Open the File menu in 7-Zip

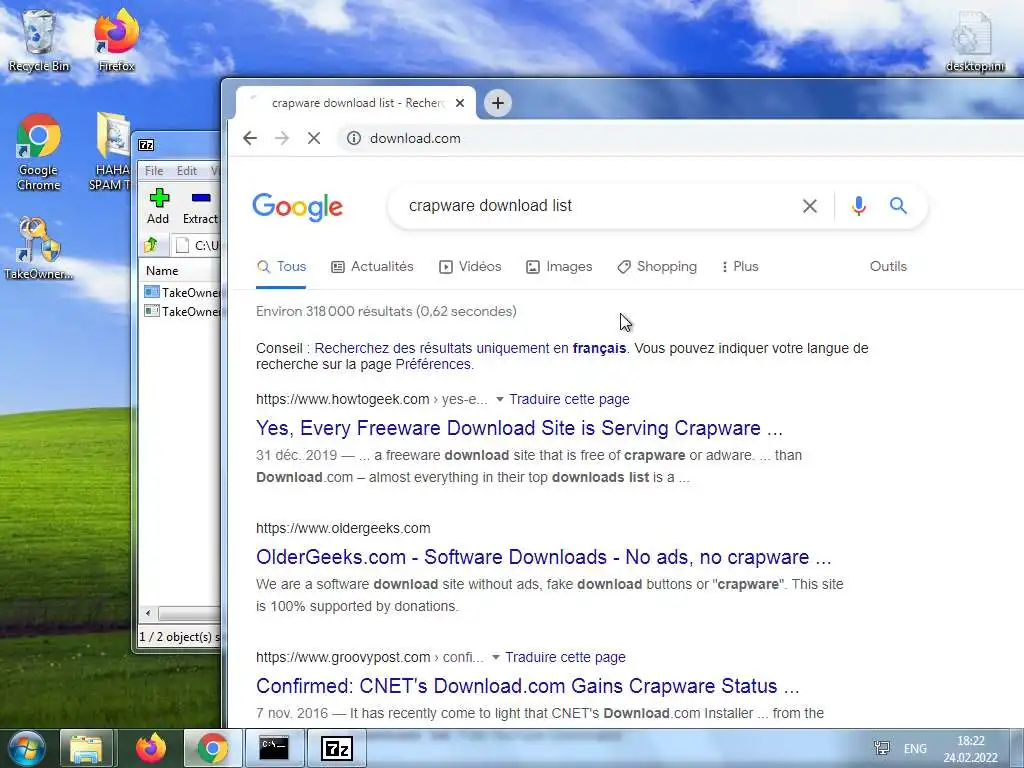tap(154, 170)
